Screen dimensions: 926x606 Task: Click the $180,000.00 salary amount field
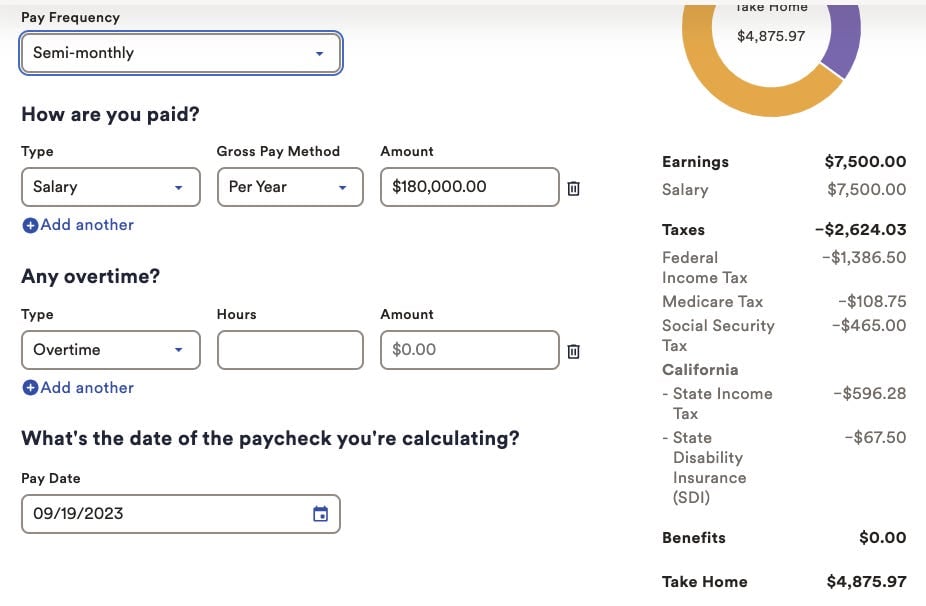[469, 187]
